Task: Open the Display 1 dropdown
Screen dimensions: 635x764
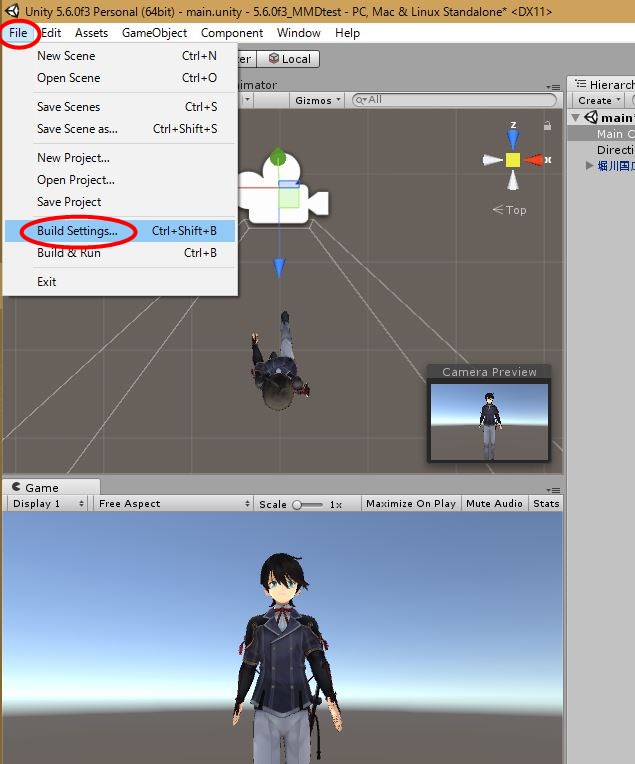Action: (48, 504)
